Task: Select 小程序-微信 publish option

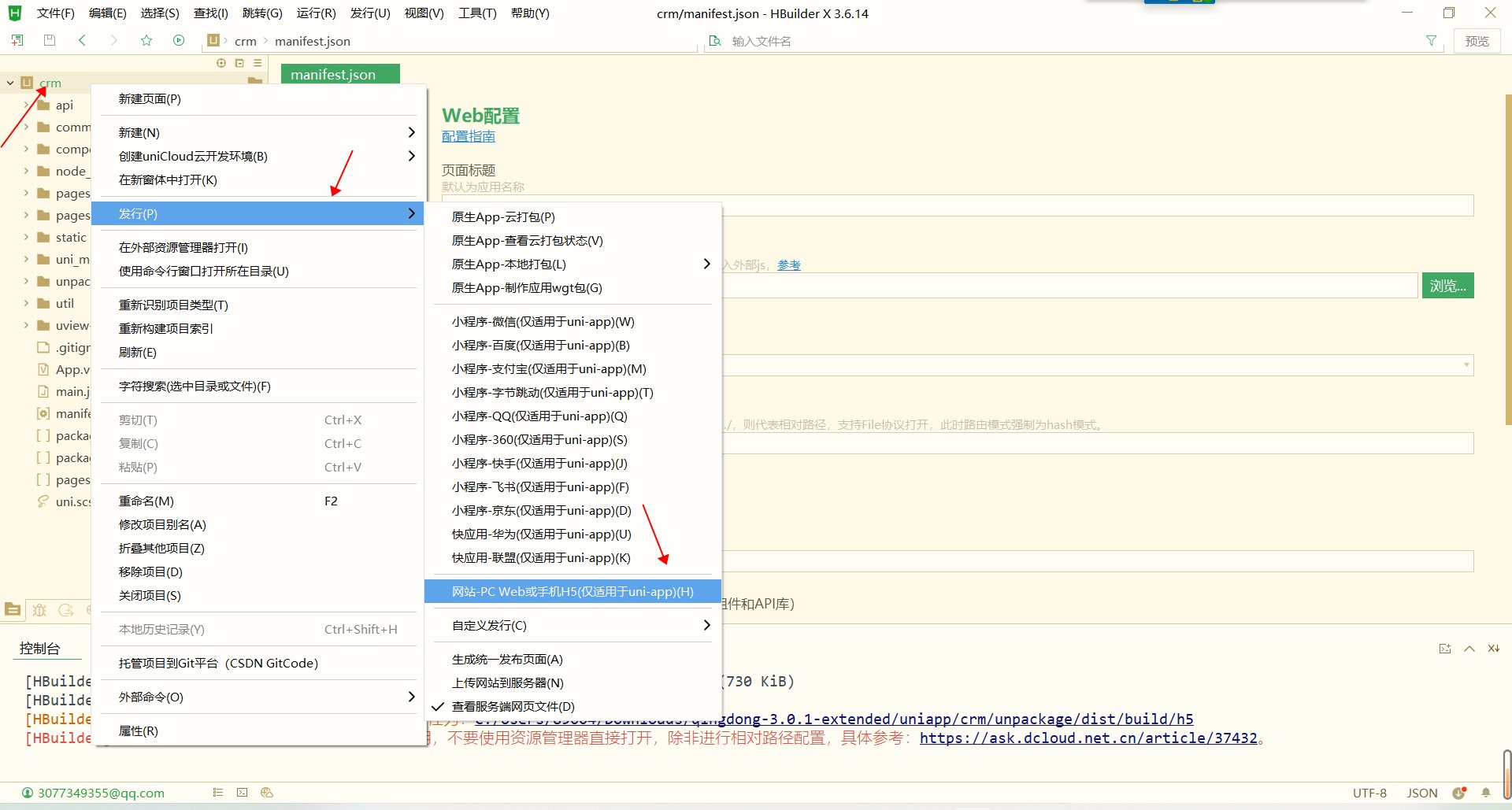Action: 573,321
